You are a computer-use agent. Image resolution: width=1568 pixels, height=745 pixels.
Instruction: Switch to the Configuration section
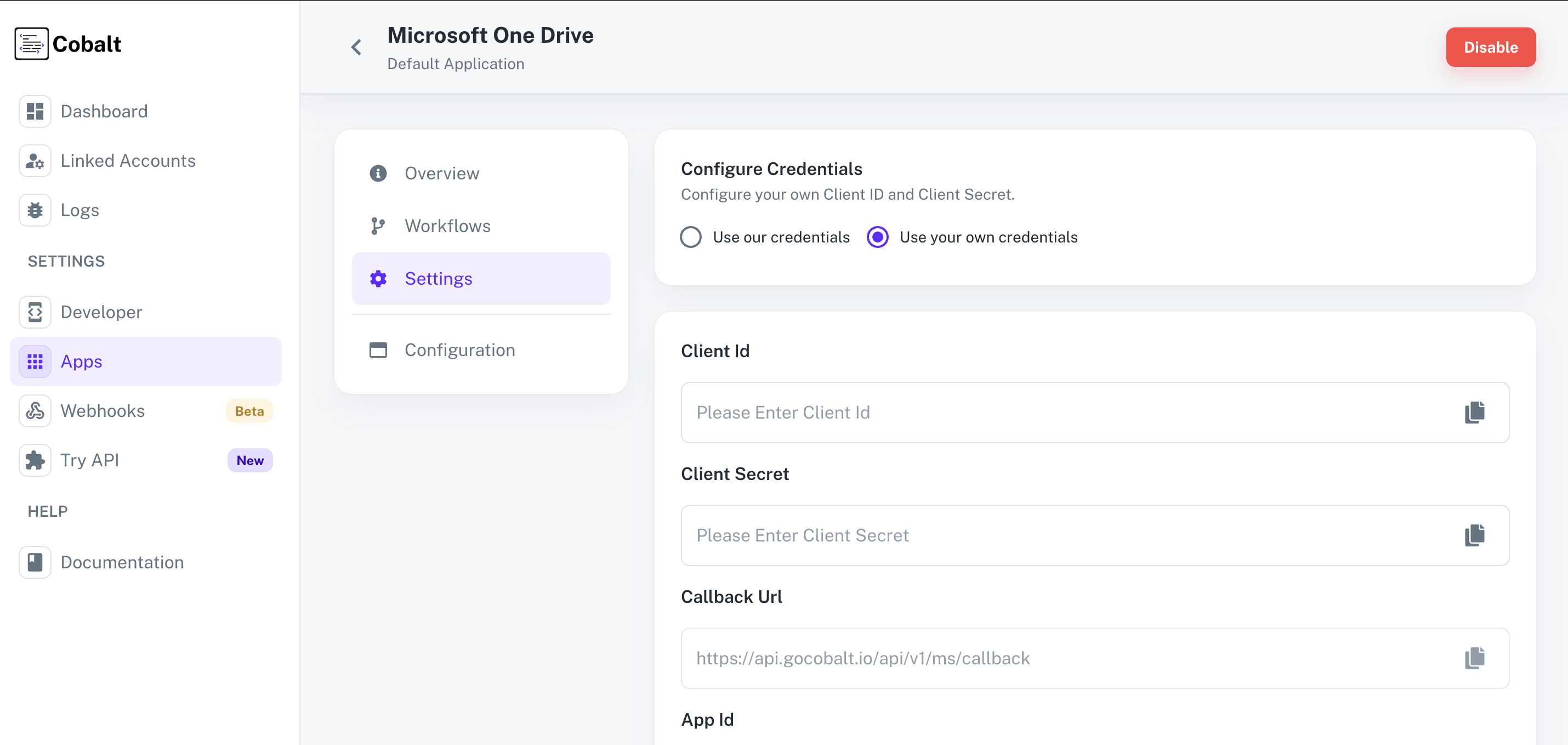pos(459,349)
